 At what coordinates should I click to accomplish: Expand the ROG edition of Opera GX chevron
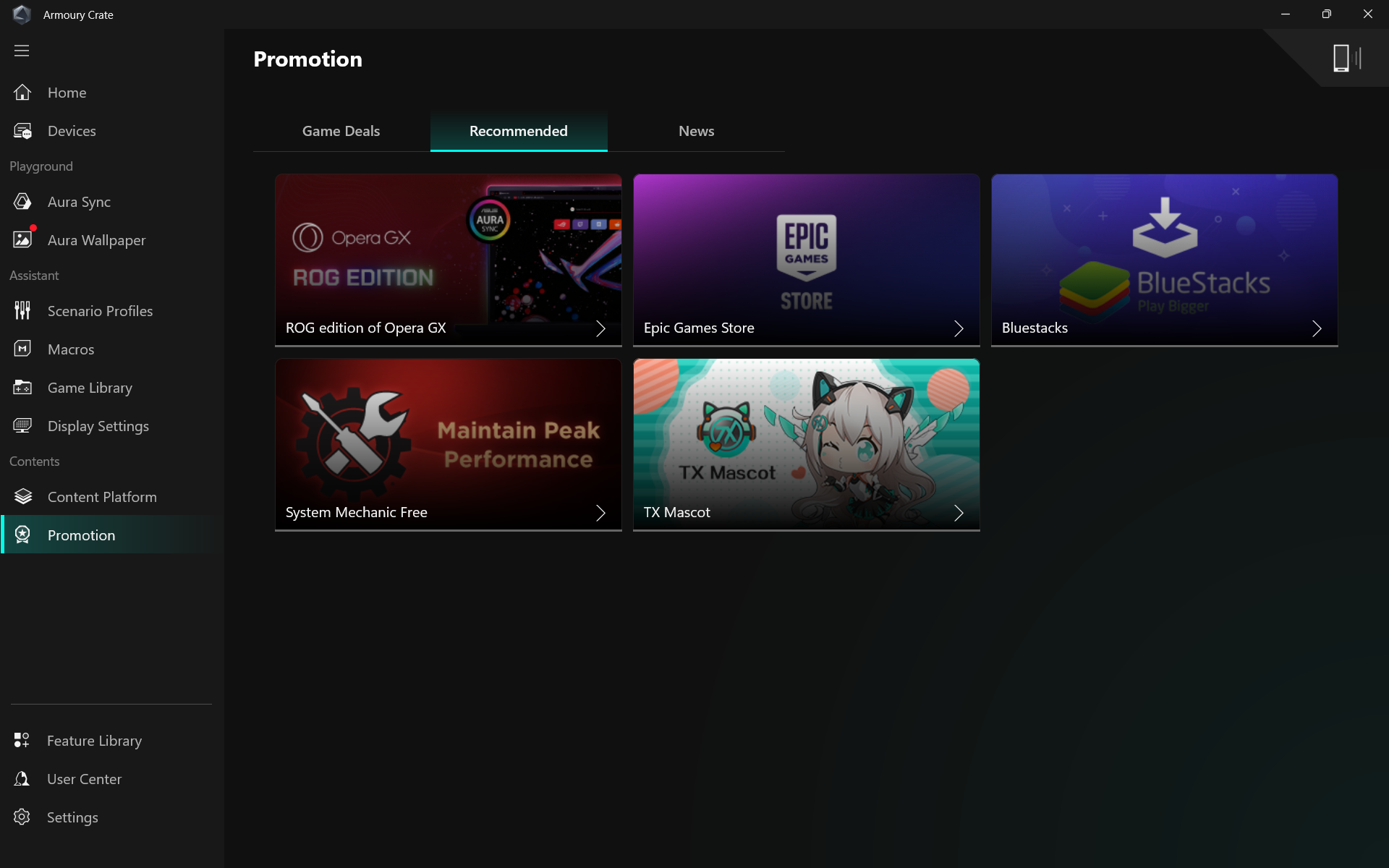pos(600,328)
